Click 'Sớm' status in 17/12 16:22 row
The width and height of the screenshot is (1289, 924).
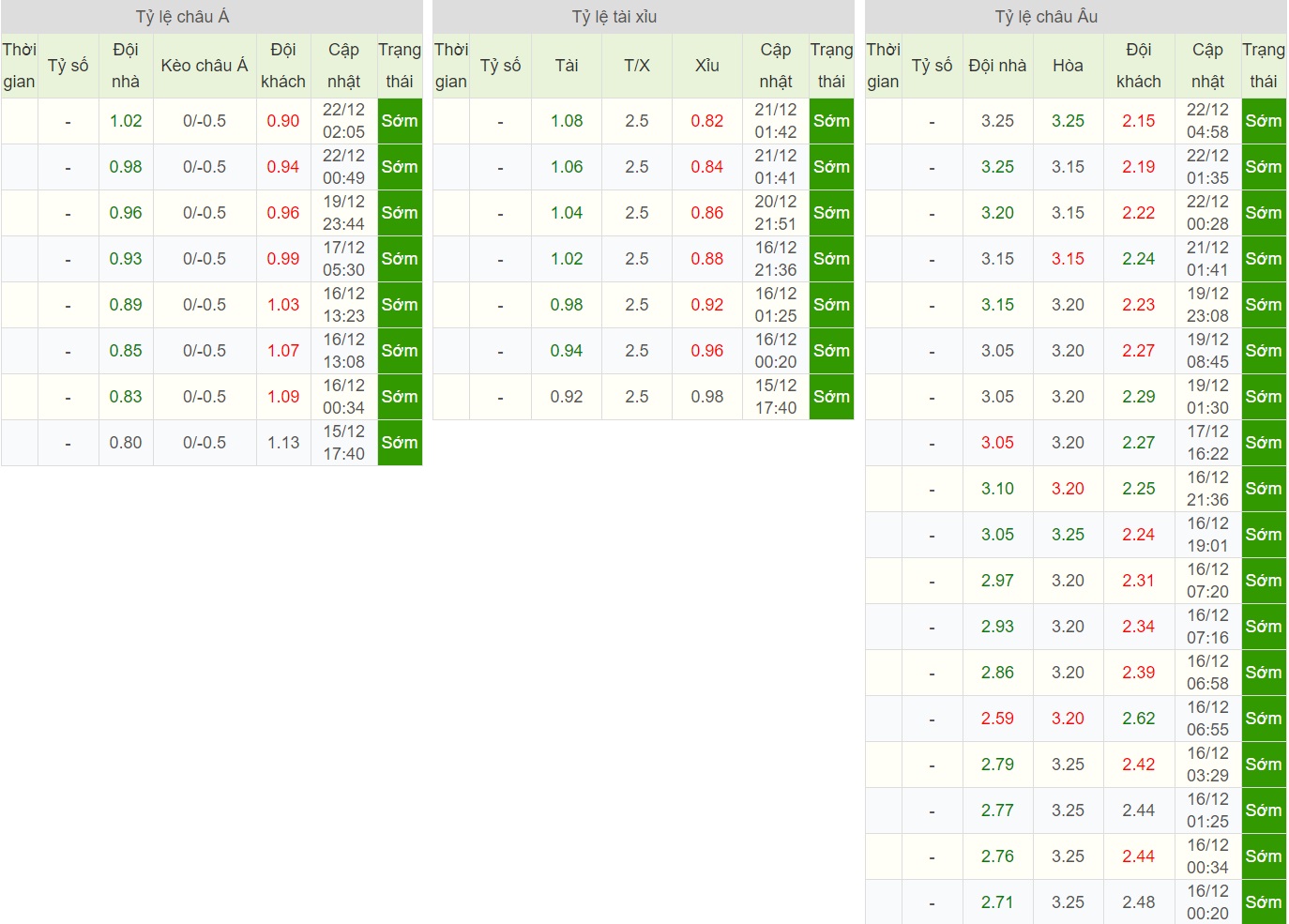point(1264,443)
